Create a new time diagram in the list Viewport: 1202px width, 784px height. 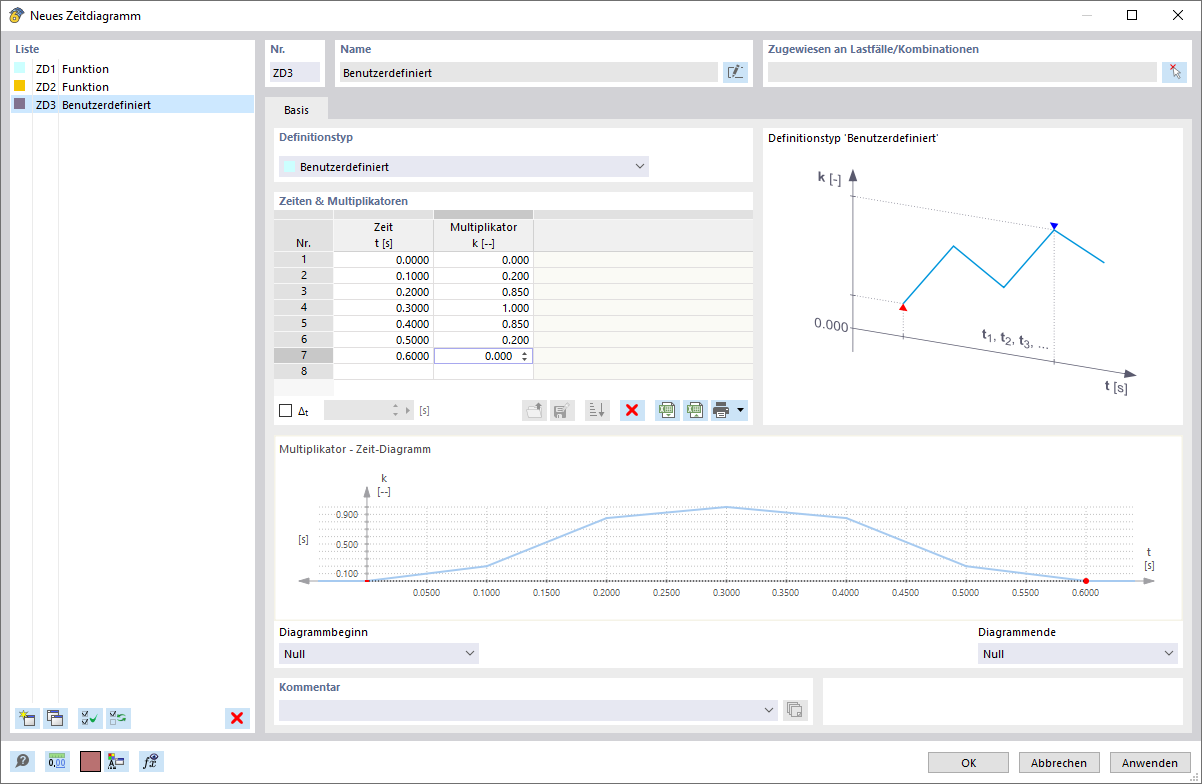(x=27, y=717)
